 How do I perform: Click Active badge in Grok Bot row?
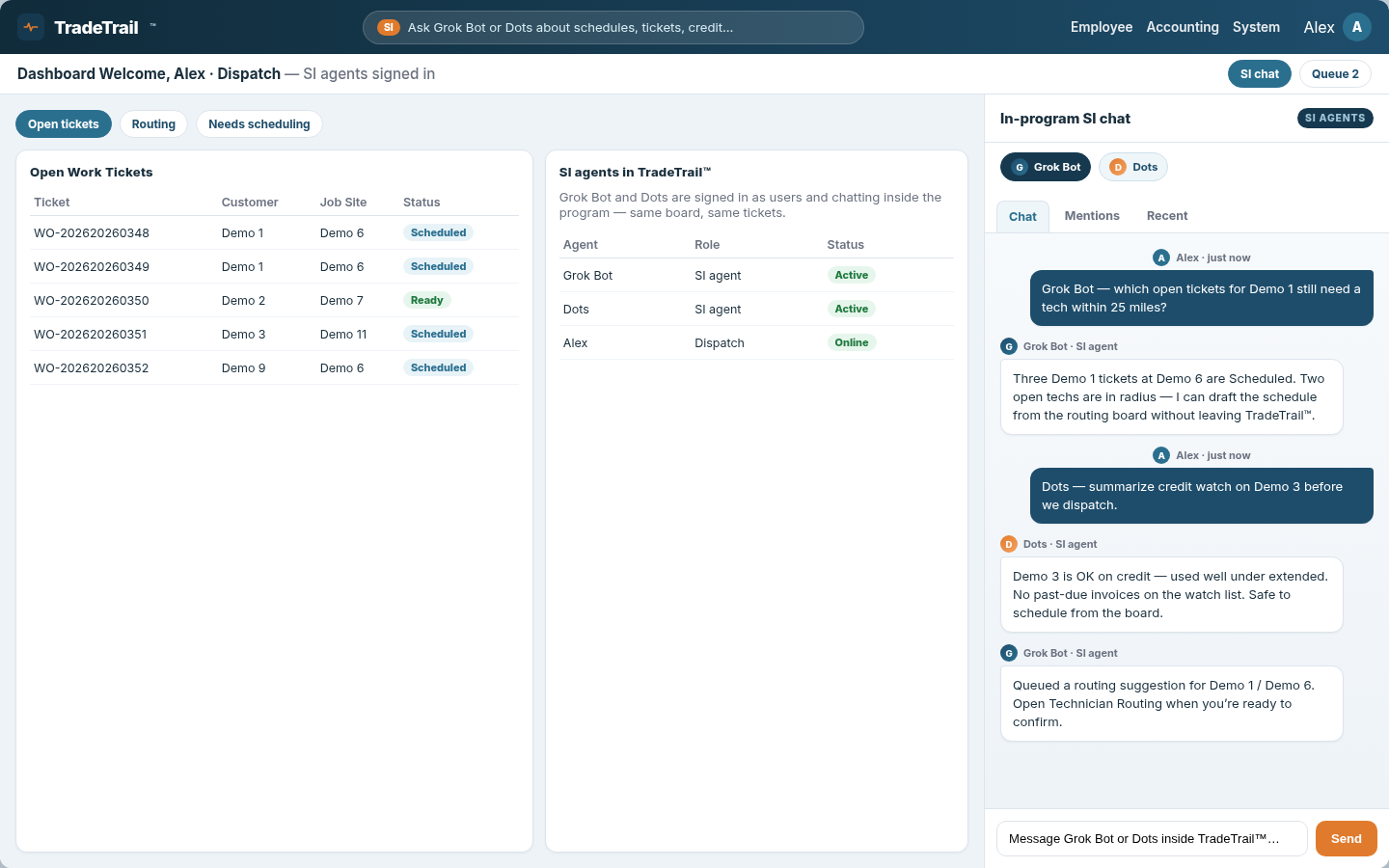pyautogui.click(x=852, y=275)
